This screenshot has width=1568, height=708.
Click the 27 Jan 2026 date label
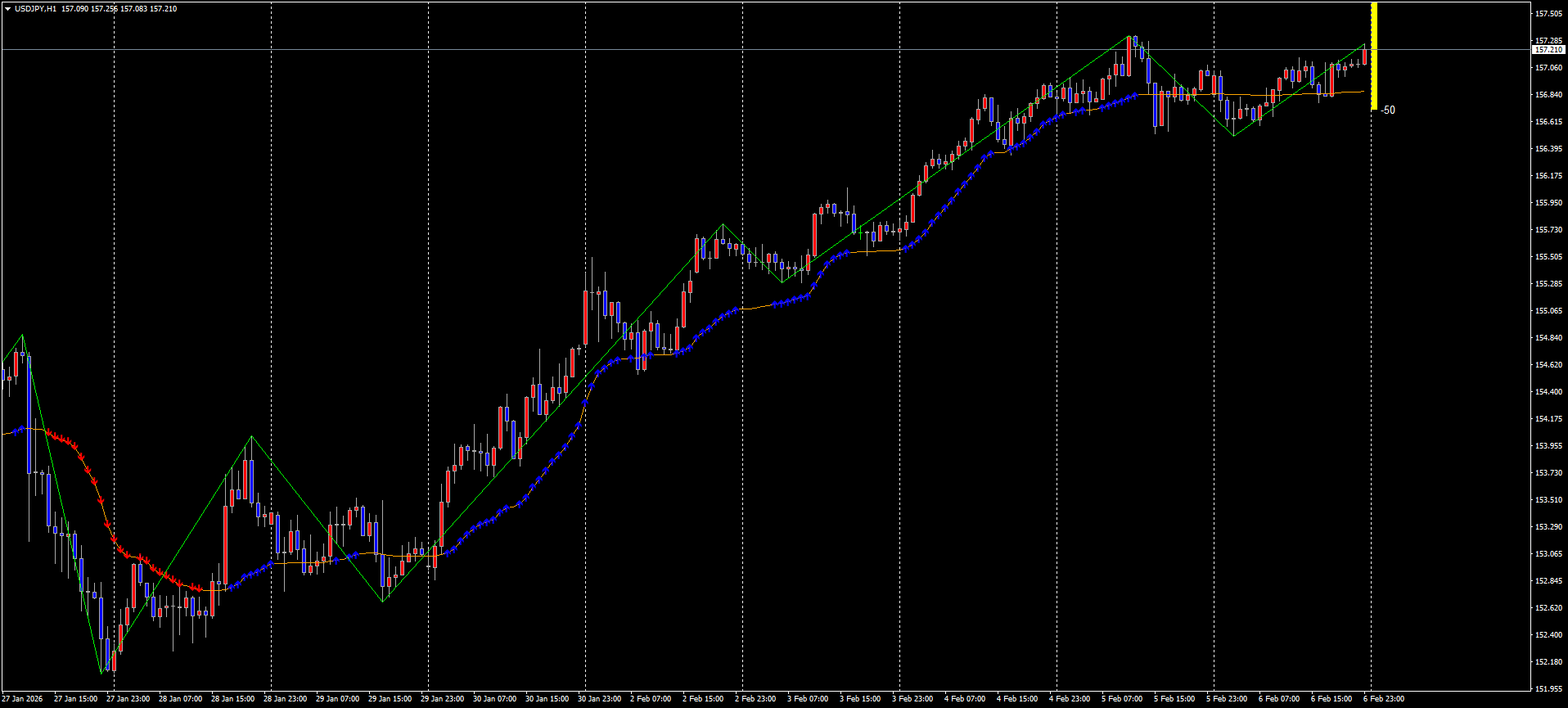pos(23,699)
